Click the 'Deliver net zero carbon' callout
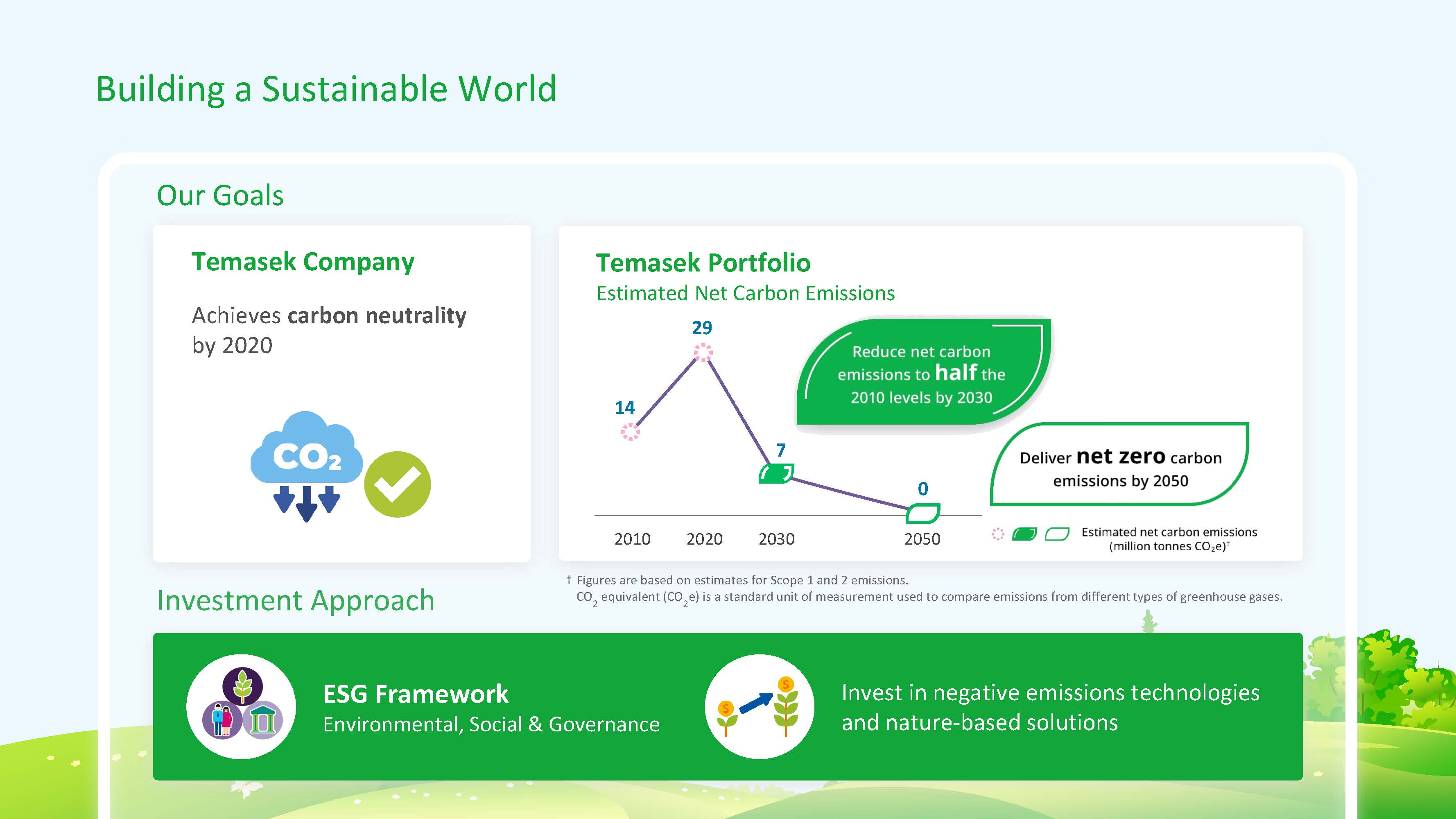Screen dimensions: 1456x819 1120,464
